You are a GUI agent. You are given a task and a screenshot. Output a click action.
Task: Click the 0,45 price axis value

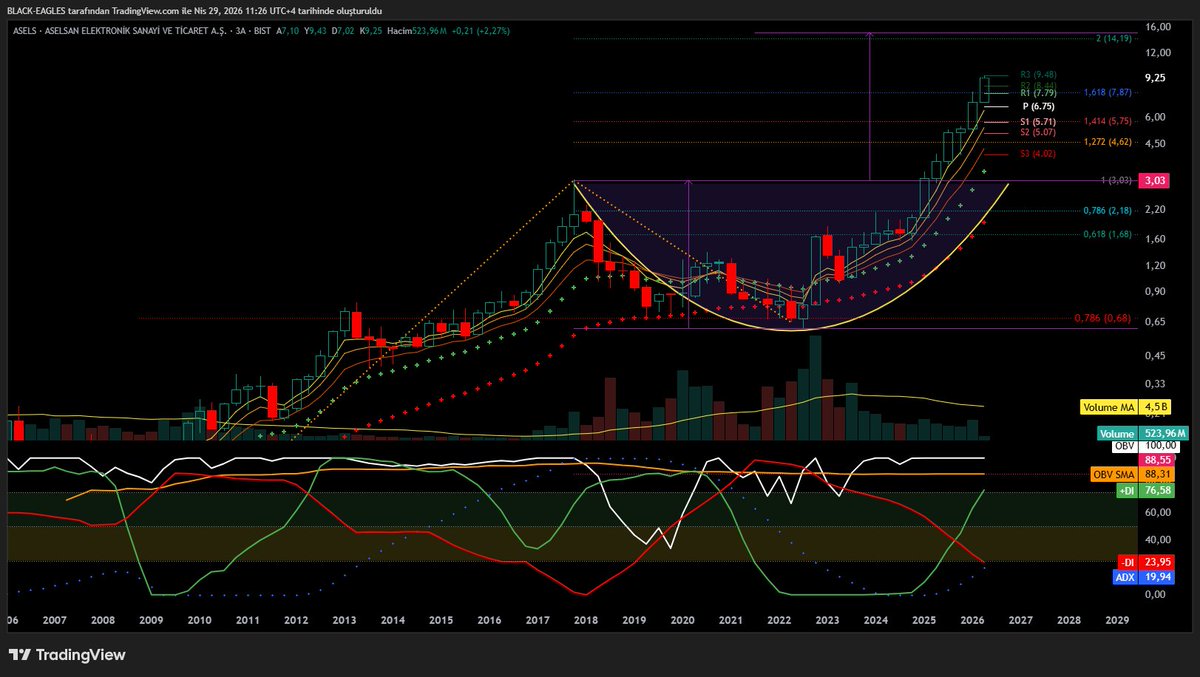pos(1155,356)
